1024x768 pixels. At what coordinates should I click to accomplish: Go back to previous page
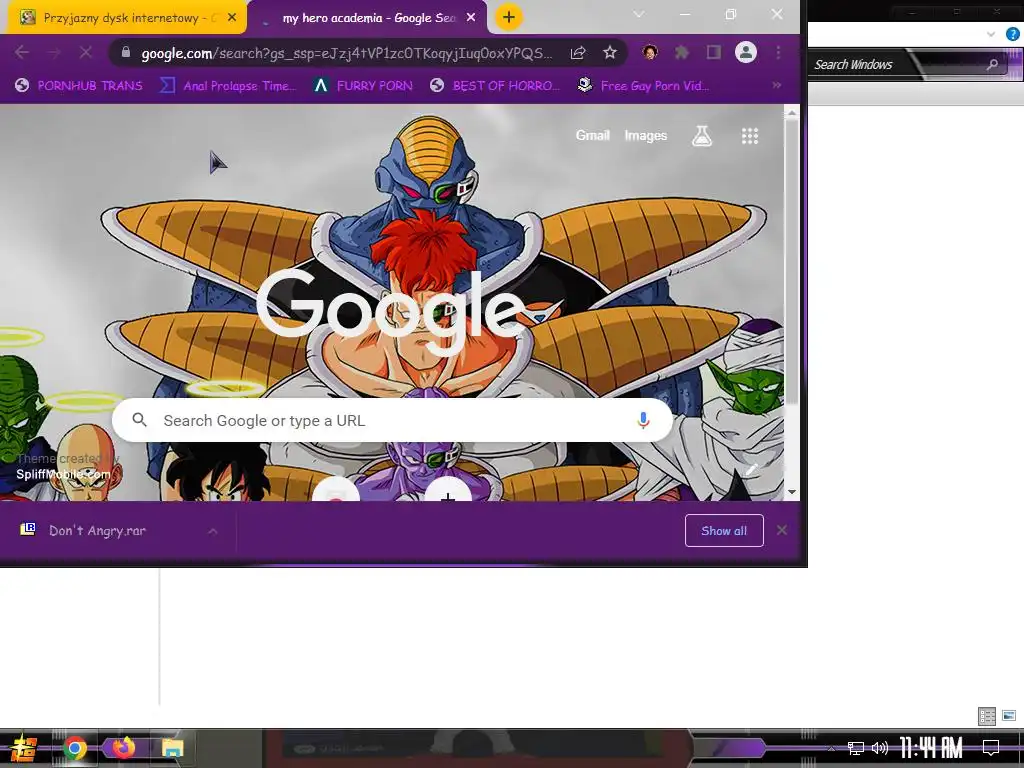(x=22, y=52)
